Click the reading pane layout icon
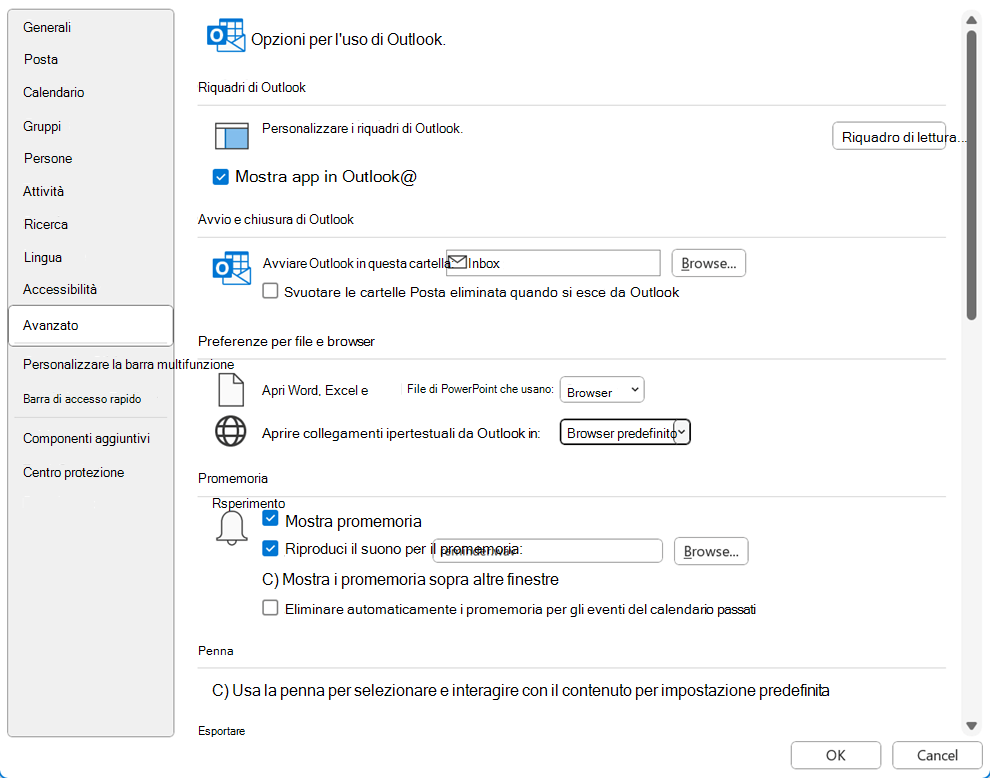Screen dimensions: 990x778 (232, 136)
